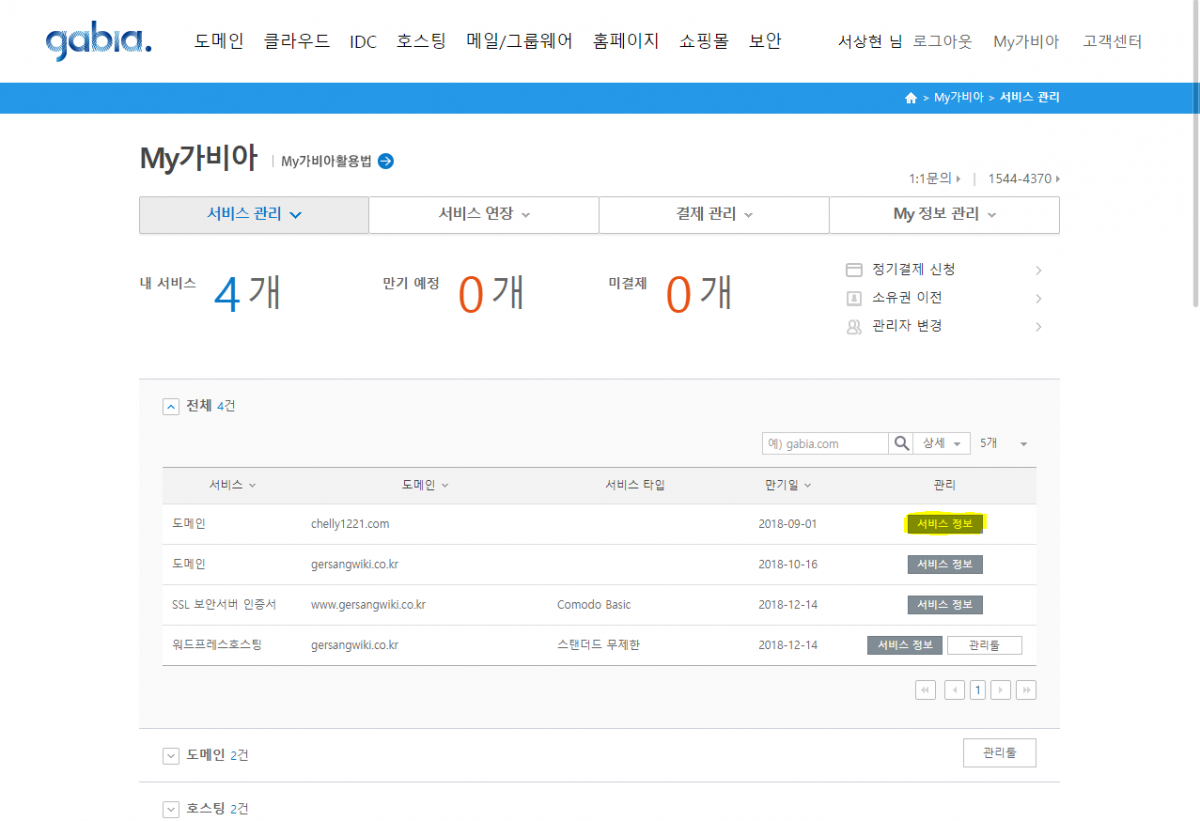The image size is (1200, 821).
Task: Click 서비스 정보 for chelly1221.com
Action: click(x=945, y=523)
